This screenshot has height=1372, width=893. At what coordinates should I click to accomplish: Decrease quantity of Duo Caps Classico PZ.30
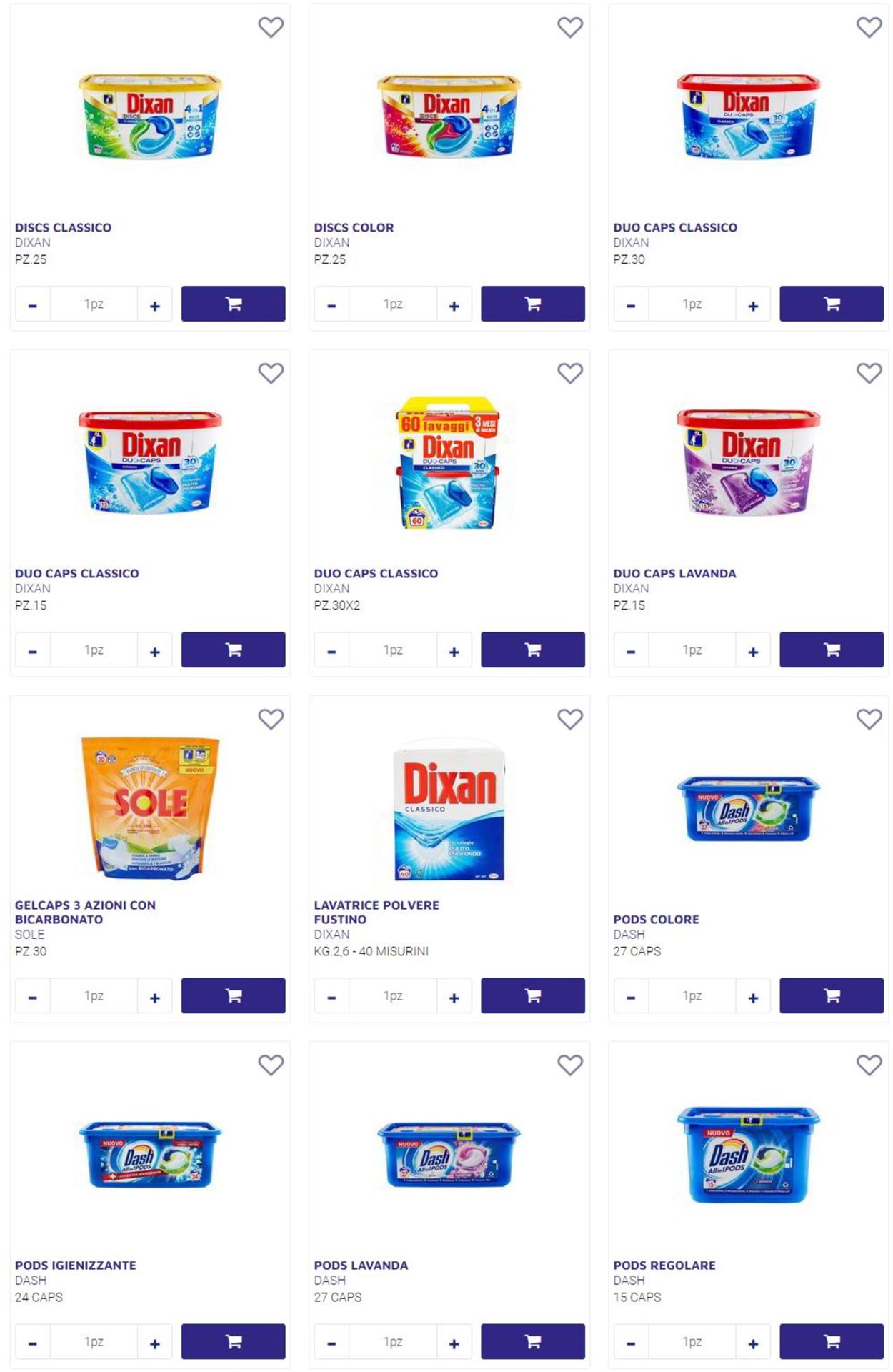[x=631, y=305]
